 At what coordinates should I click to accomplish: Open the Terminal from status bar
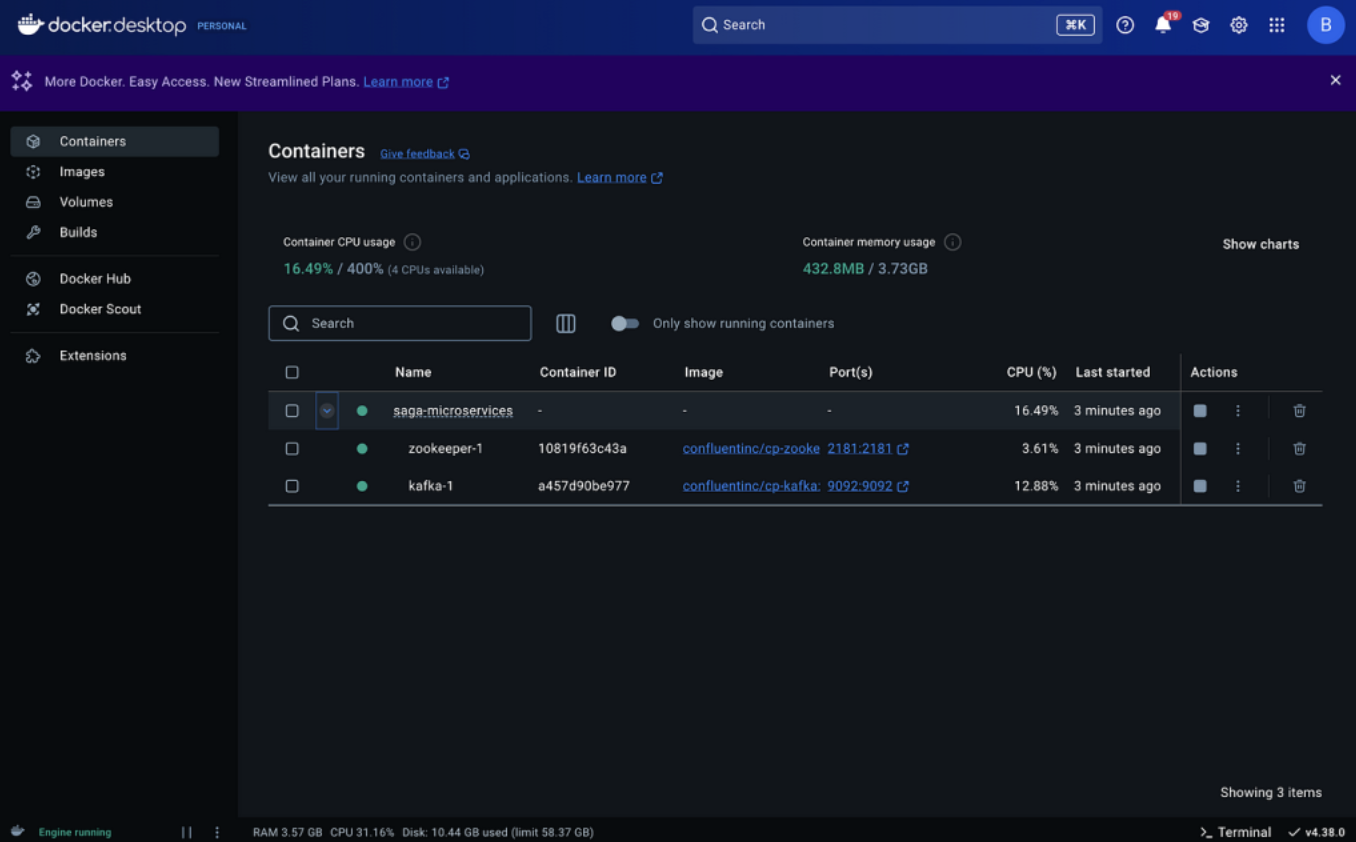(1235, 832)
